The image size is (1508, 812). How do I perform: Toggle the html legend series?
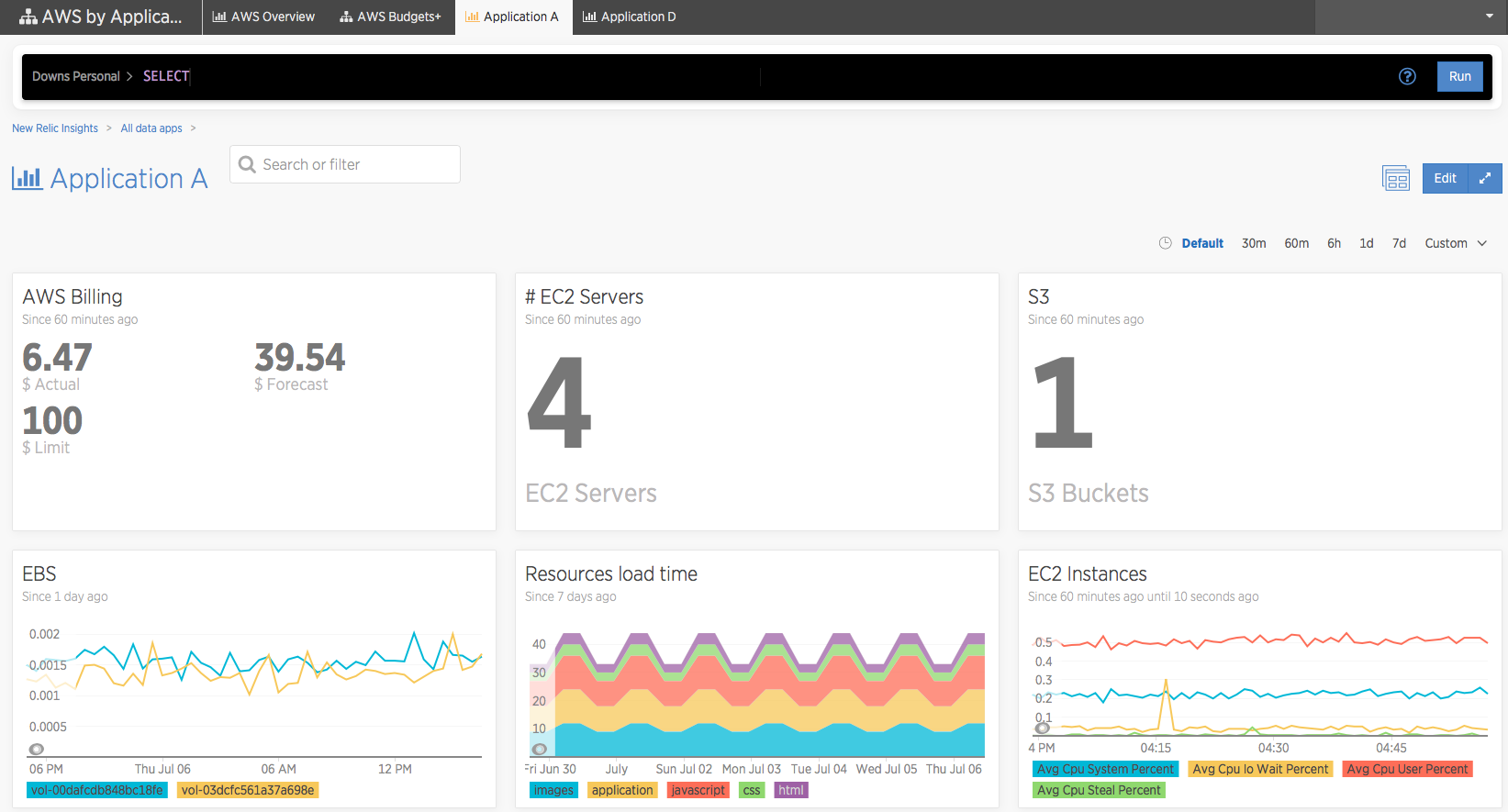click(x=791, y=790)
